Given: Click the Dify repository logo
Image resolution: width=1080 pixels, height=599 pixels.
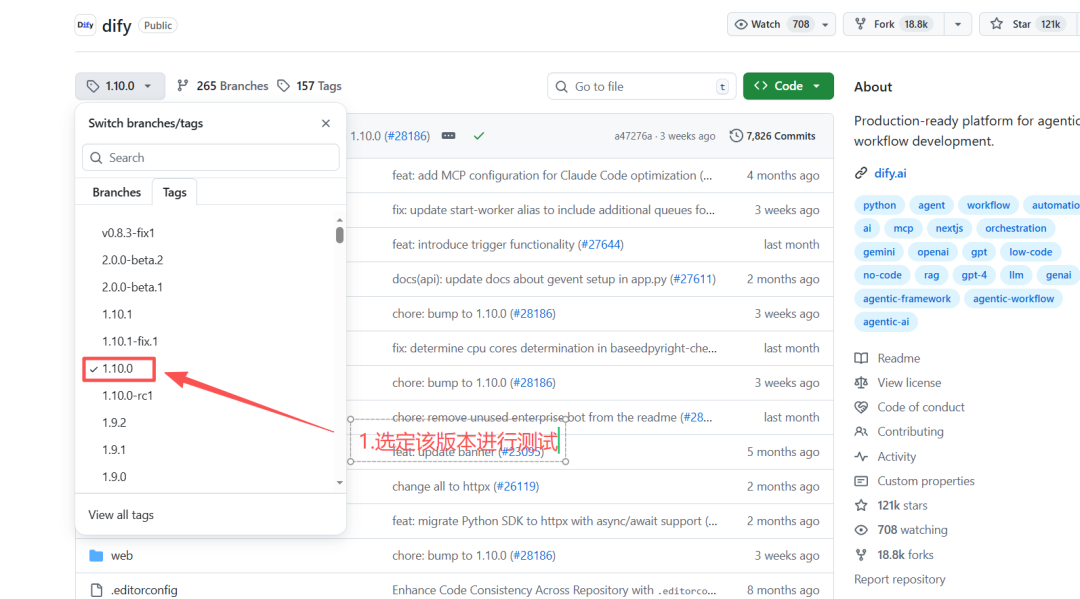Looking at the screenshot, I should pyautogui.click(x=85, y=25).
